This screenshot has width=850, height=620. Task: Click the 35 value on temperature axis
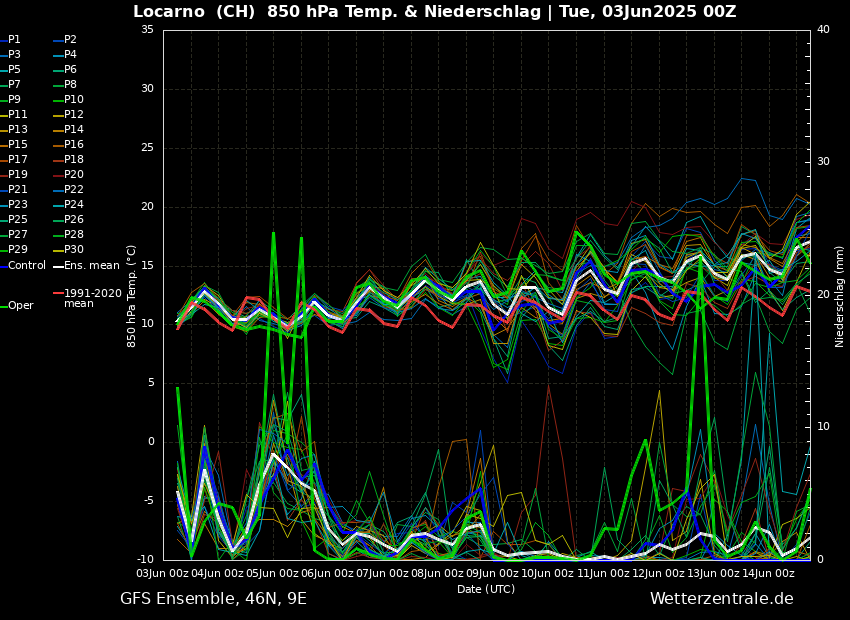(x=147, y=30)
